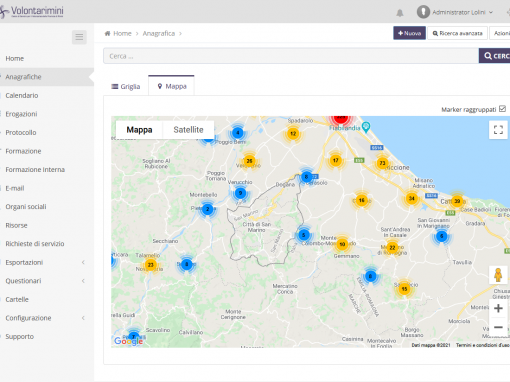The image size is (510, 382).
Task: Expand the Configurazione submenu
Action: click(83, 318)
